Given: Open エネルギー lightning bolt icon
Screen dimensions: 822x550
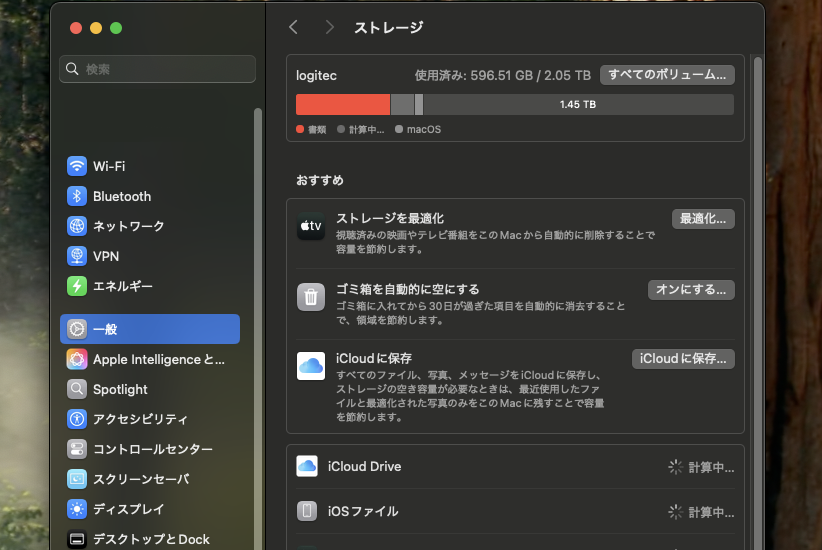Looking at the screenshot, I should [77, 286].
